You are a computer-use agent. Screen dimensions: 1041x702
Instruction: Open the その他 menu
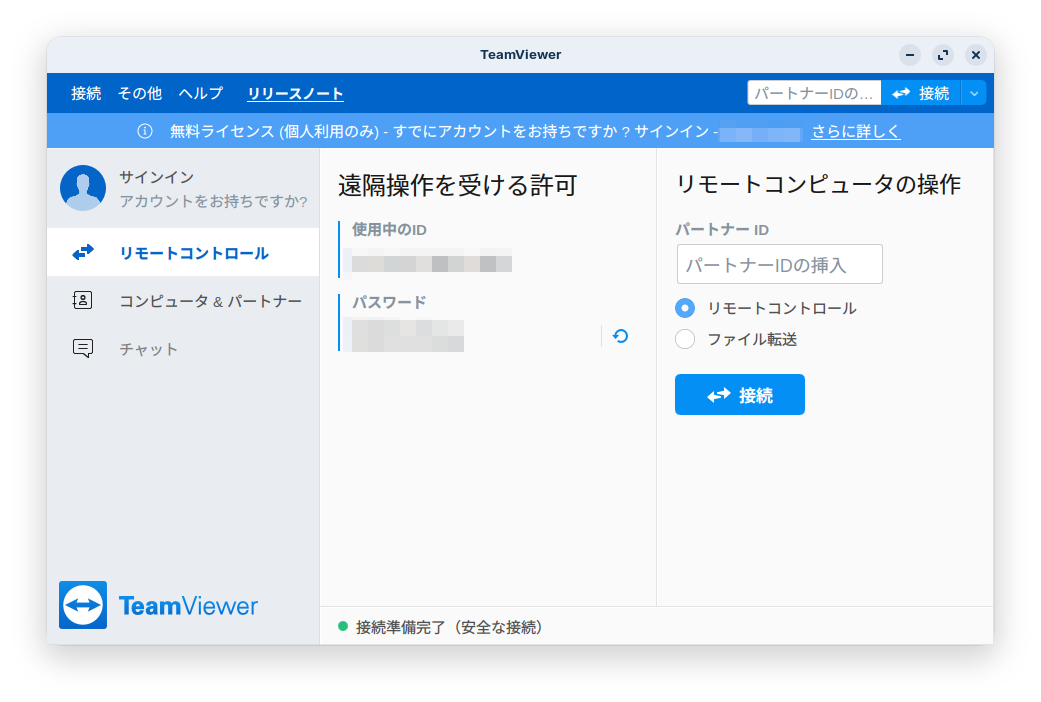[140, 94]
